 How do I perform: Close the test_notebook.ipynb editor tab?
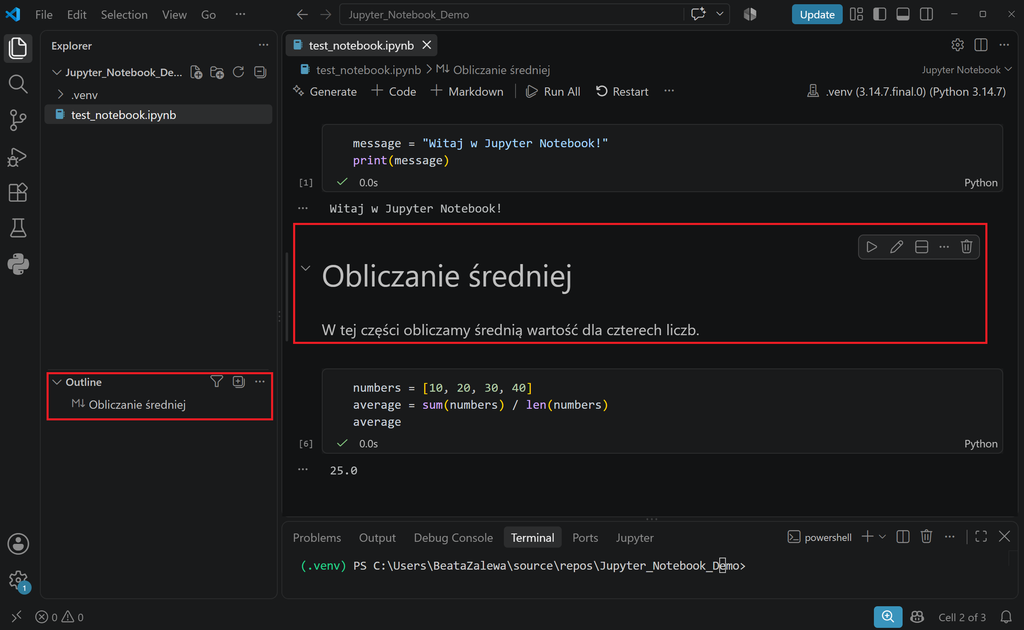(x=426, y=45)
